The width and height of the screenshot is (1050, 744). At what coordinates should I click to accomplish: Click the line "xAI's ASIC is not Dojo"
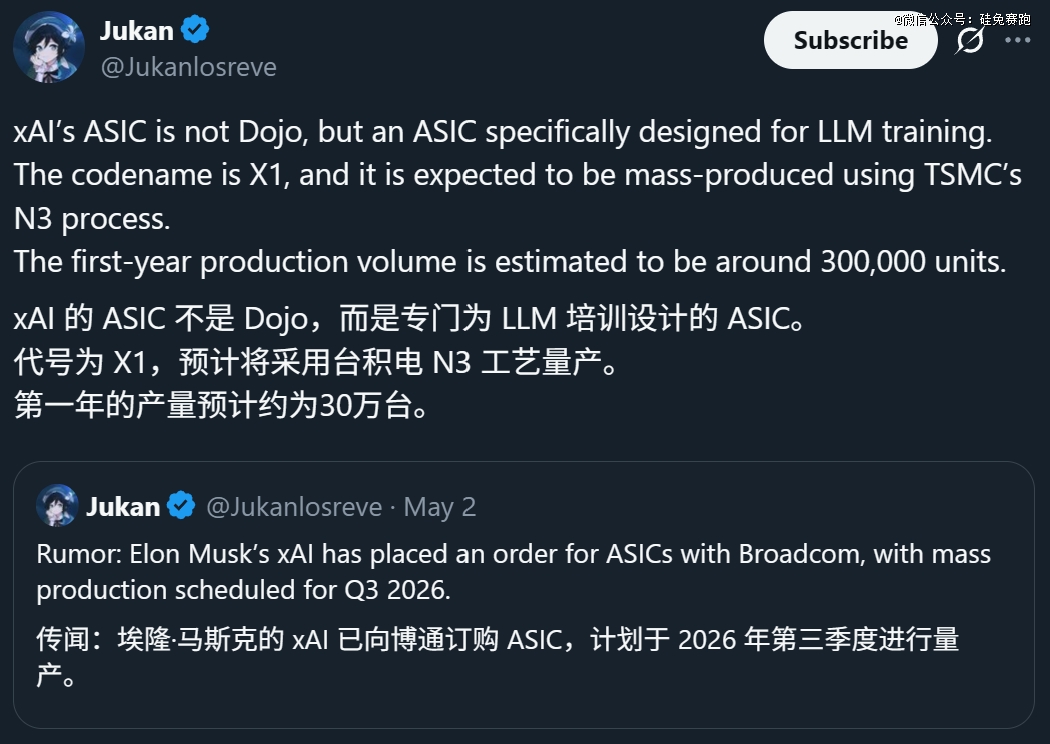[503, 131]
